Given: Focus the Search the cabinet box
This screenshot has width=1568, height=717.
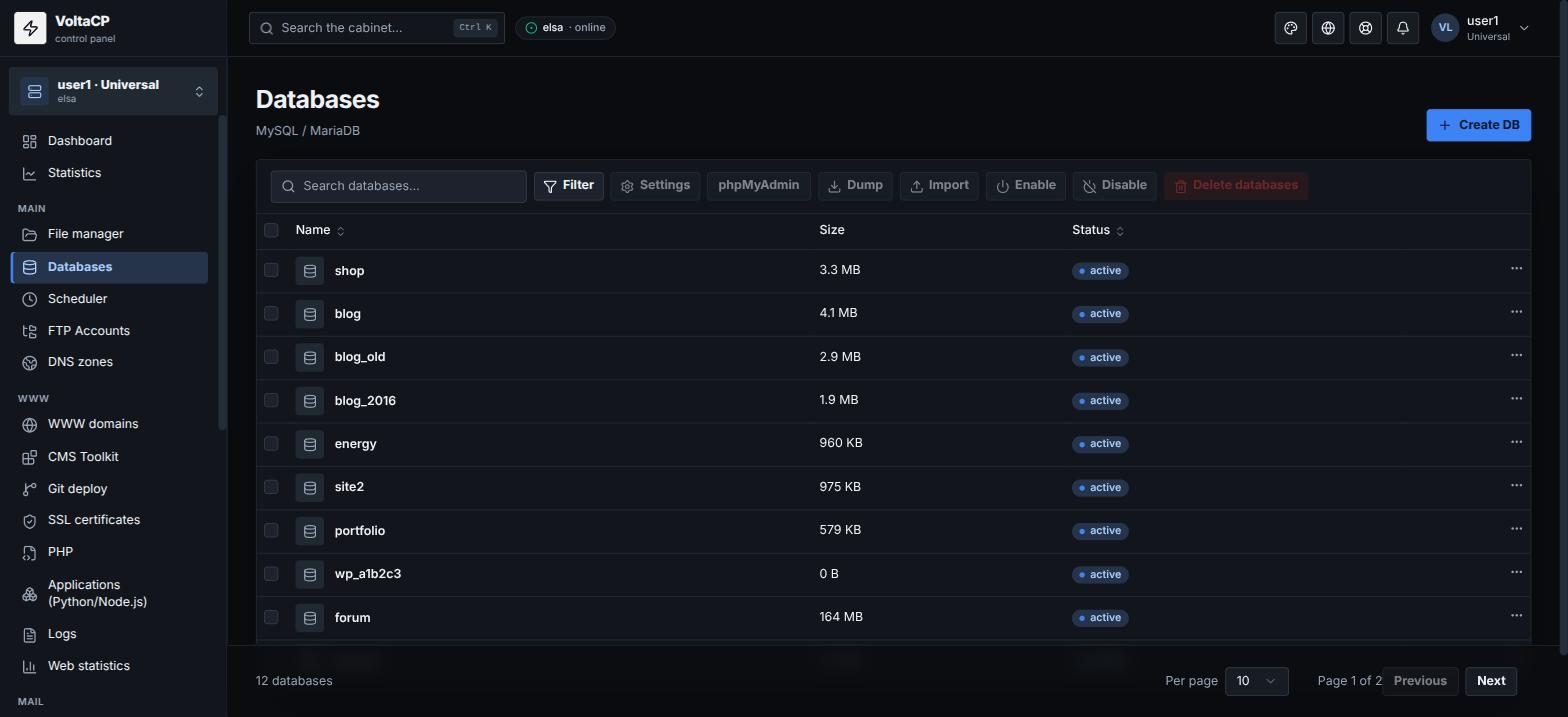Looking at the screenshot, I should point(377,28).
